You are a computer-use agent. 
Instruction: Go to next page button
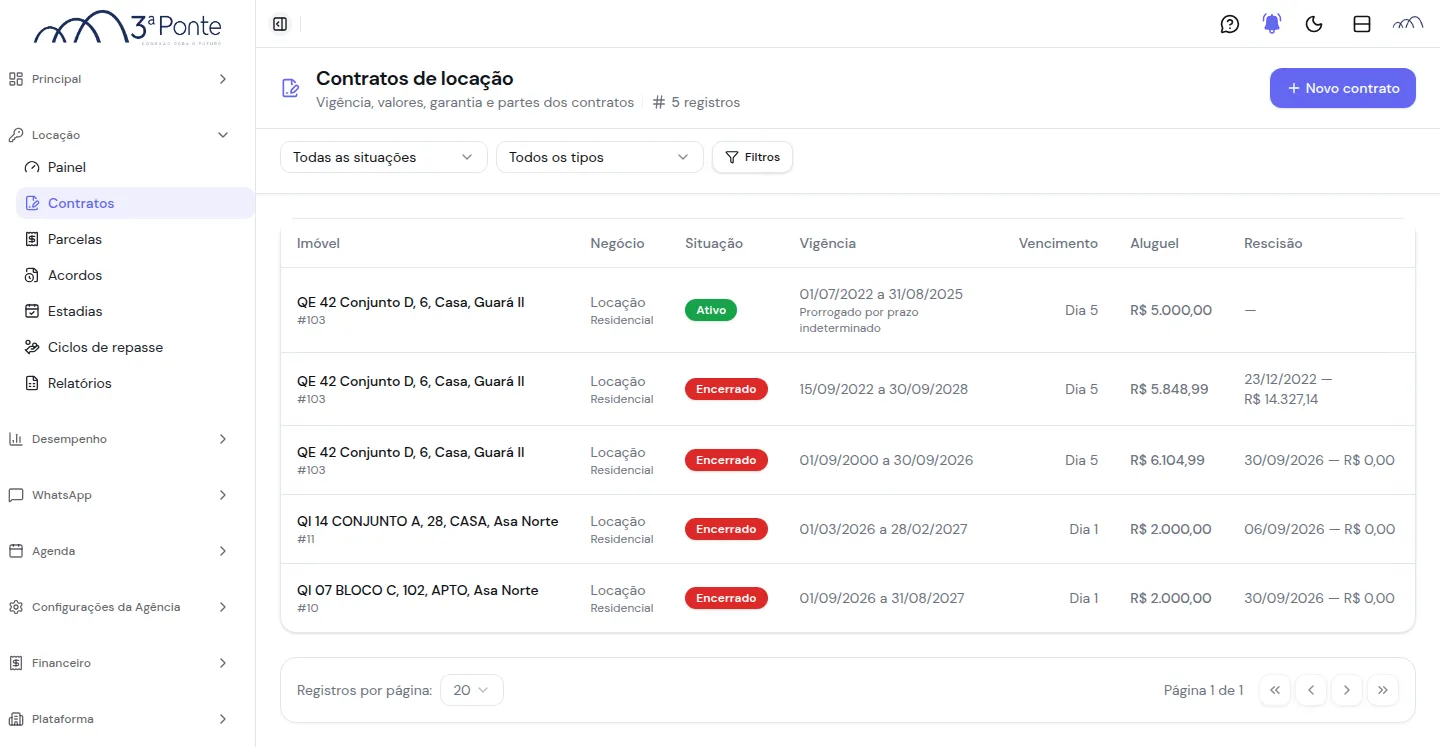tap(1347, 690)
